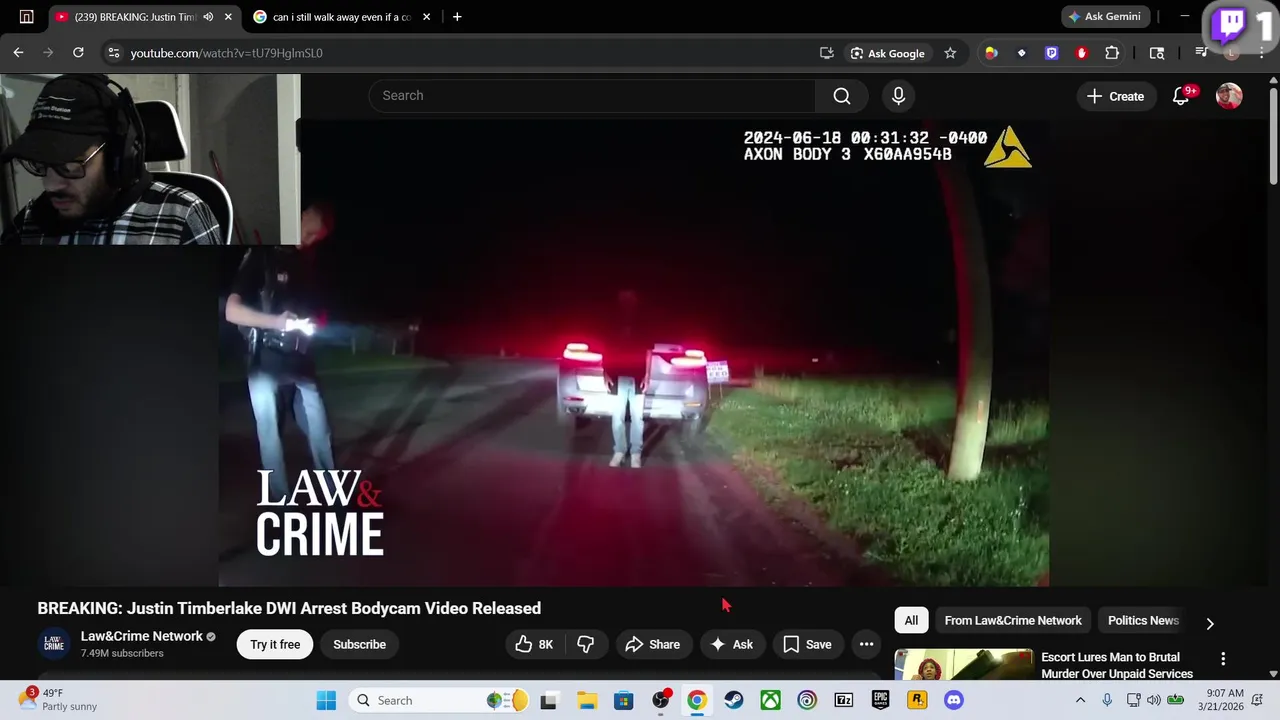Screen dimensions: 1280x720
Task: Click the multicolor circles extension icon
Action: 991,53
